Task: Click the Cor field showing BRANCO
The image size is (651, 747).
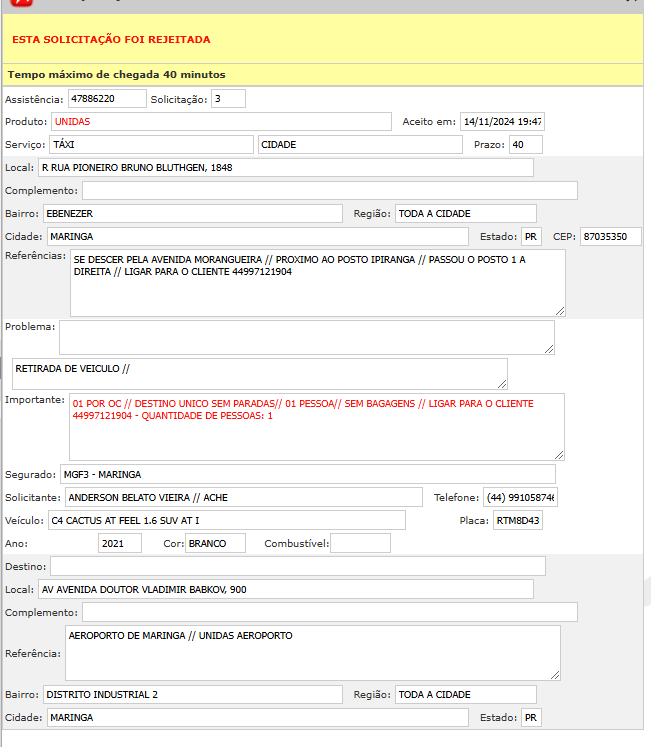Action: 215,544
